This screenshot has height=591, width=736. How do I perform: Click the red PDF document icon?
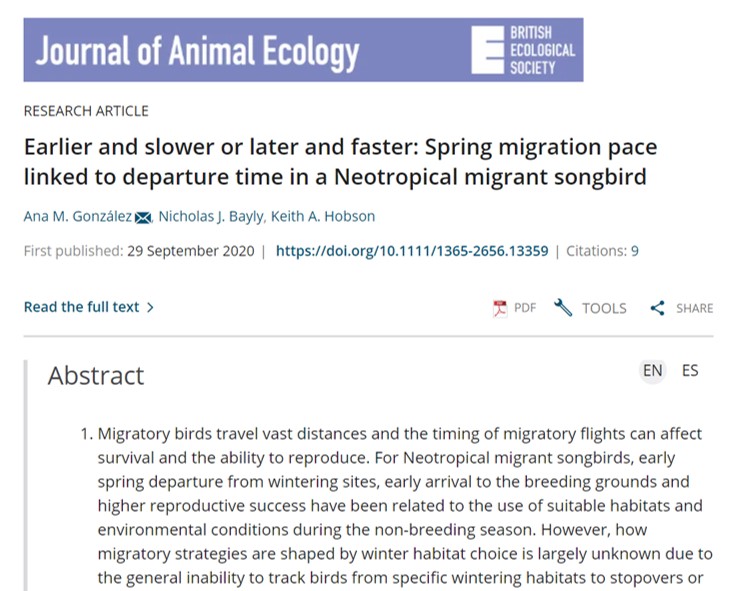point(500,308)
